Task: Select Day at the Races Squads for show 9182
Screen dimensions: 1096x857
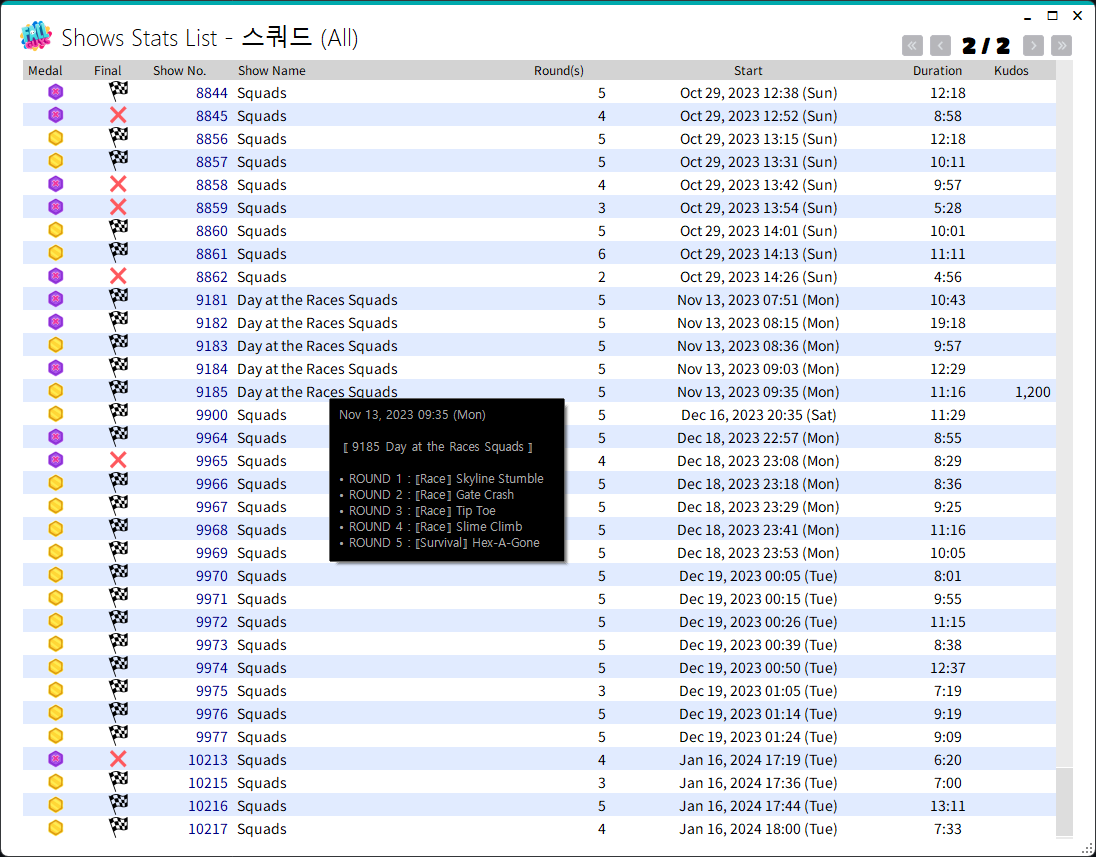Action: point(317,323)
